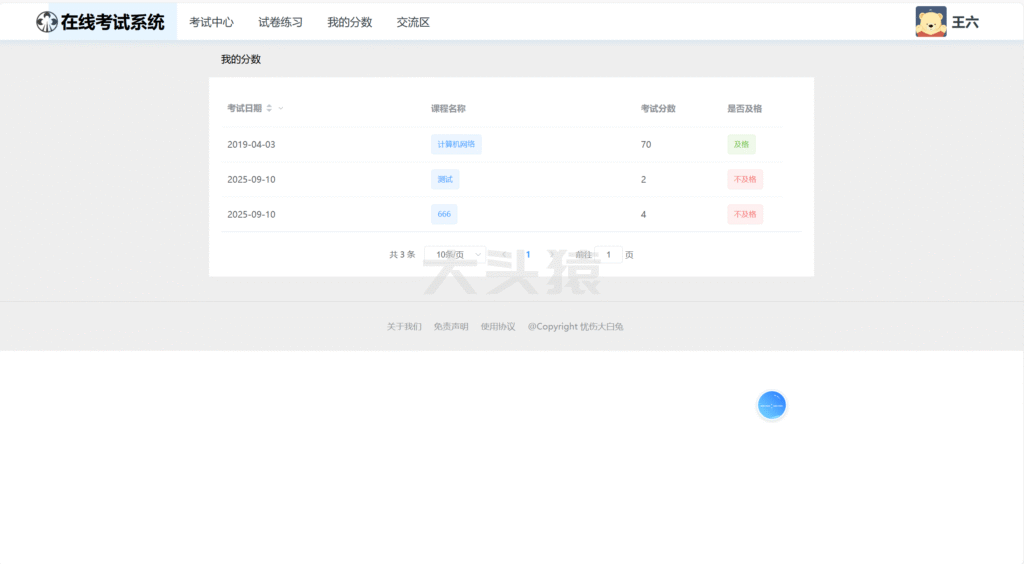Click the green 及格 status tag
The height and width of the screenshot is (564, 1024).
point(741,144)
